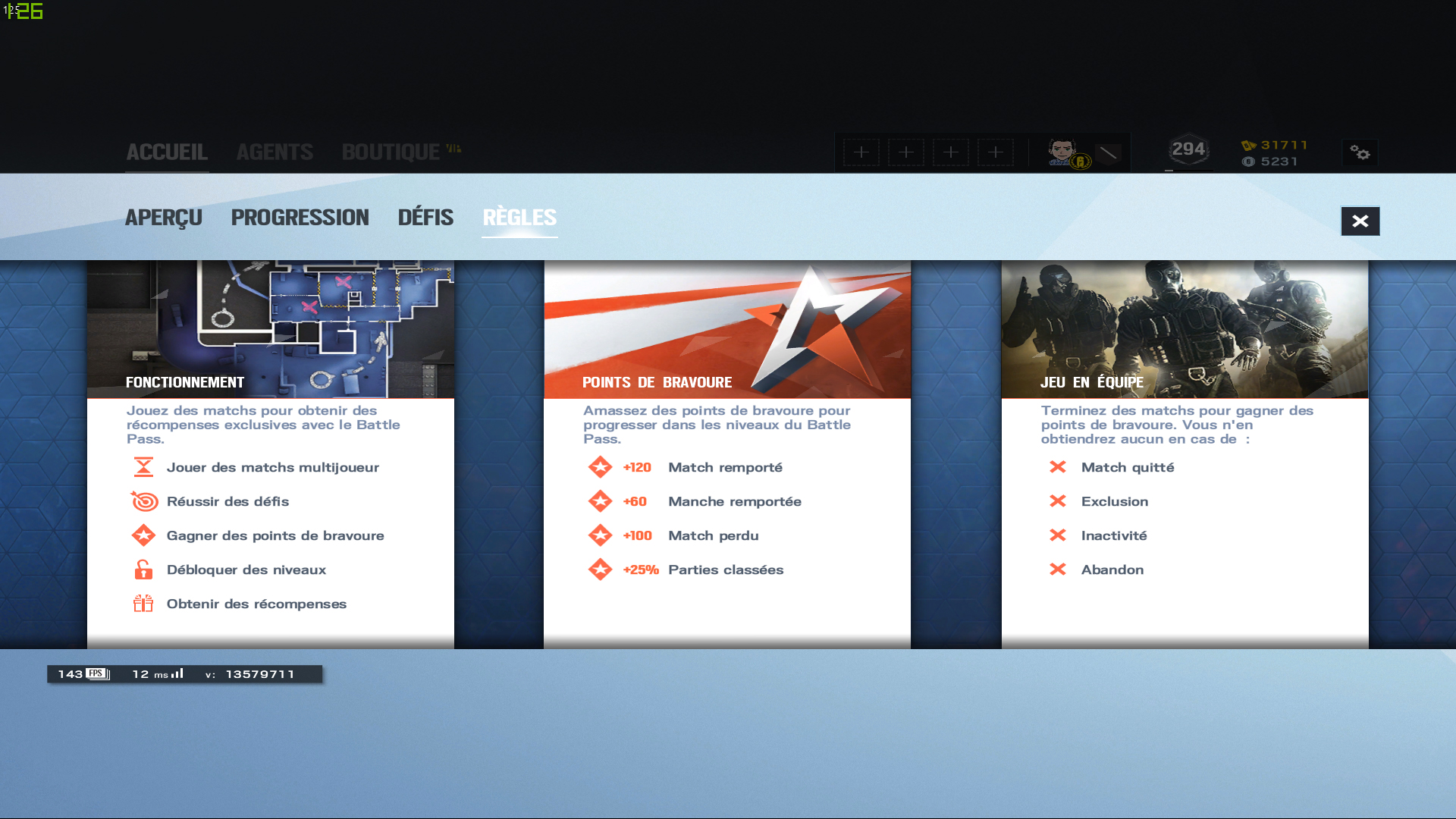Select the RÈGLES rules tab
The width and height of the screenshot is (1456, 819).
click(519, 218)
